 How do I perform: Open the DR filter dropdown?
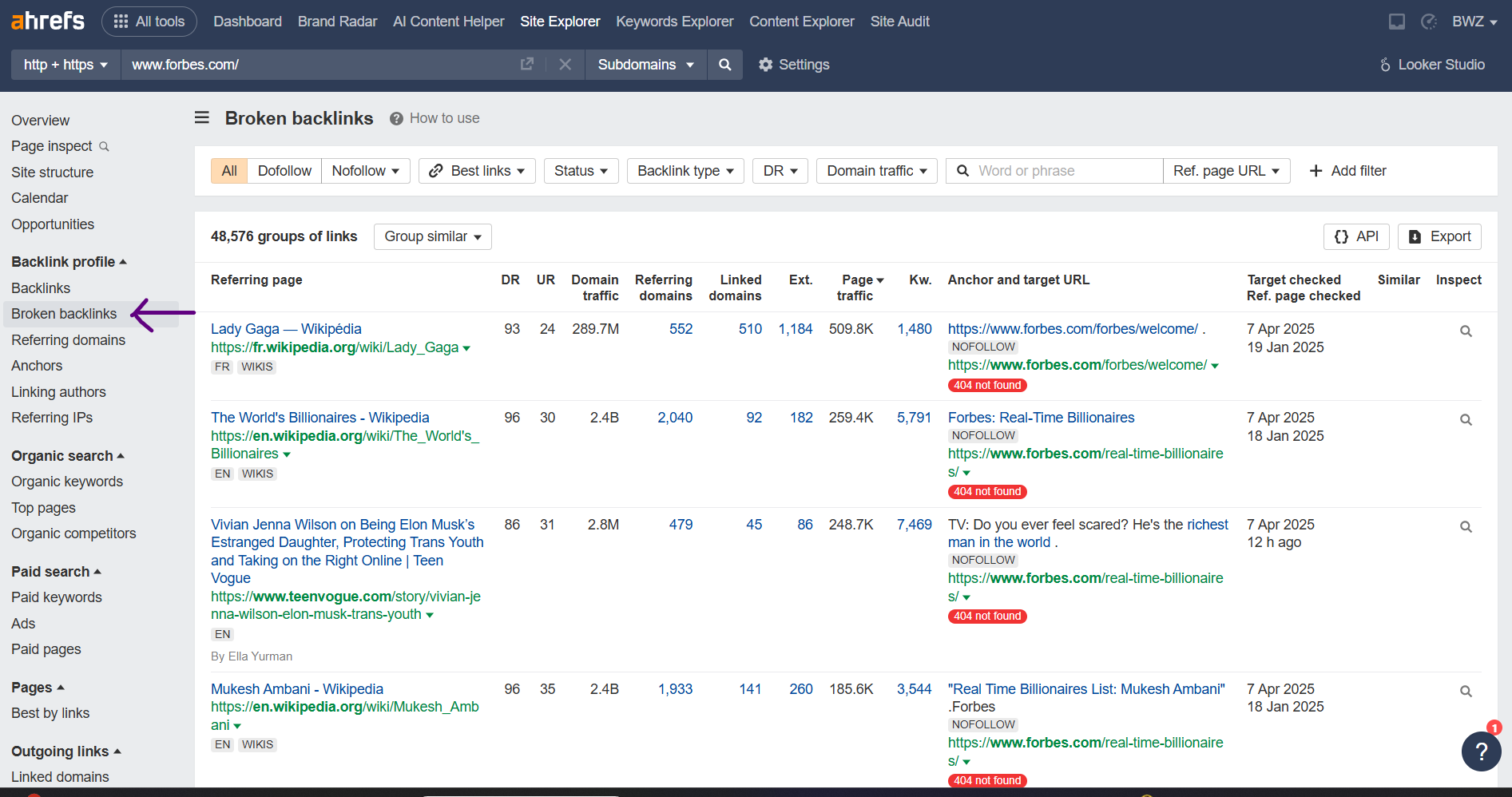(780, 171)
